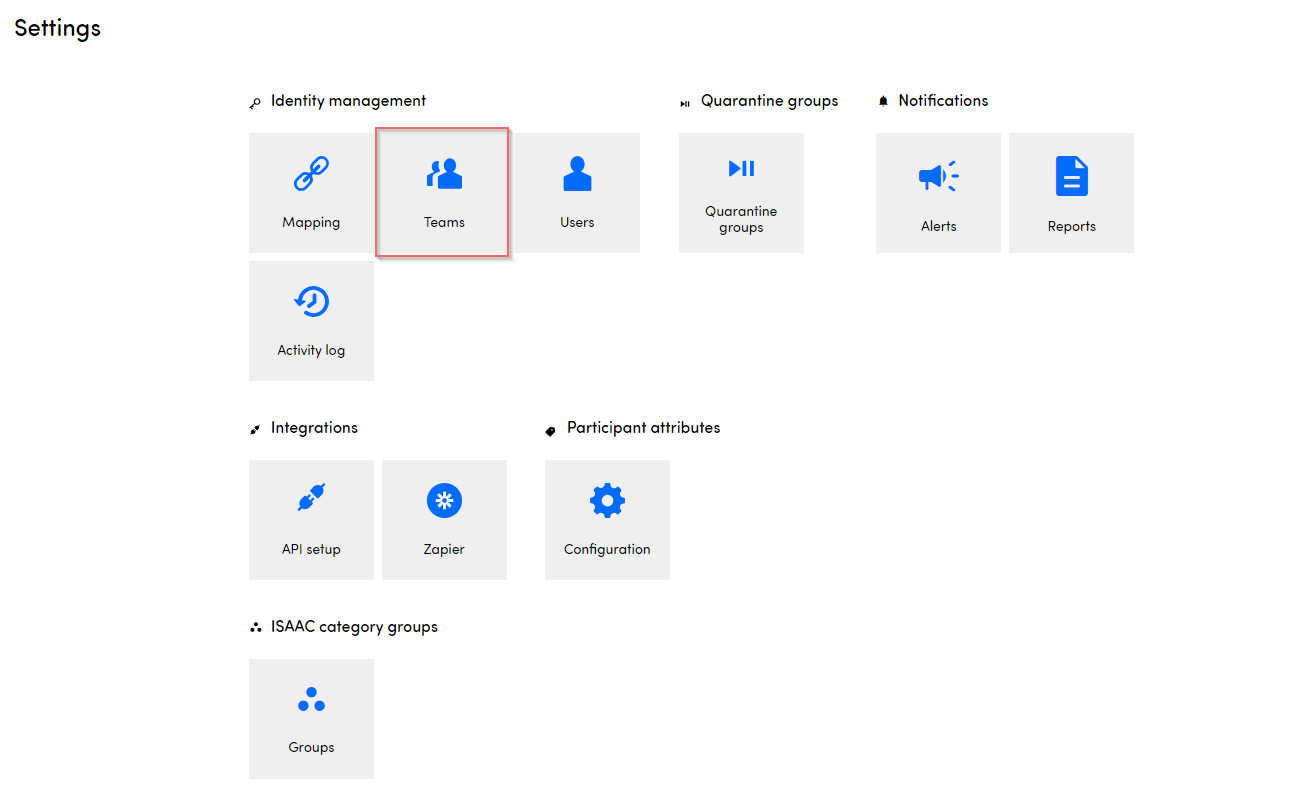Click the bell icon beside Notifications
This screenshot has height=798, width=1307.
[883, 102]
